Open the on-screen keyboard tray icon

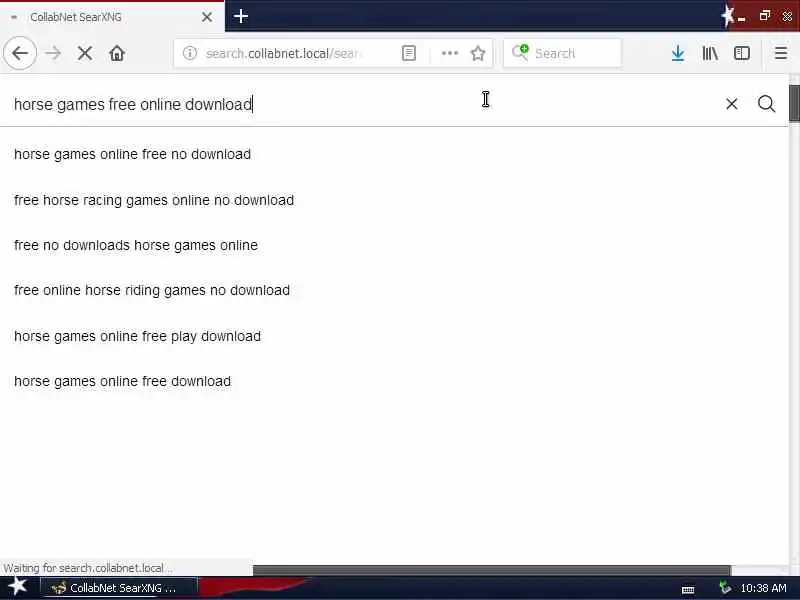pos(688,589)
